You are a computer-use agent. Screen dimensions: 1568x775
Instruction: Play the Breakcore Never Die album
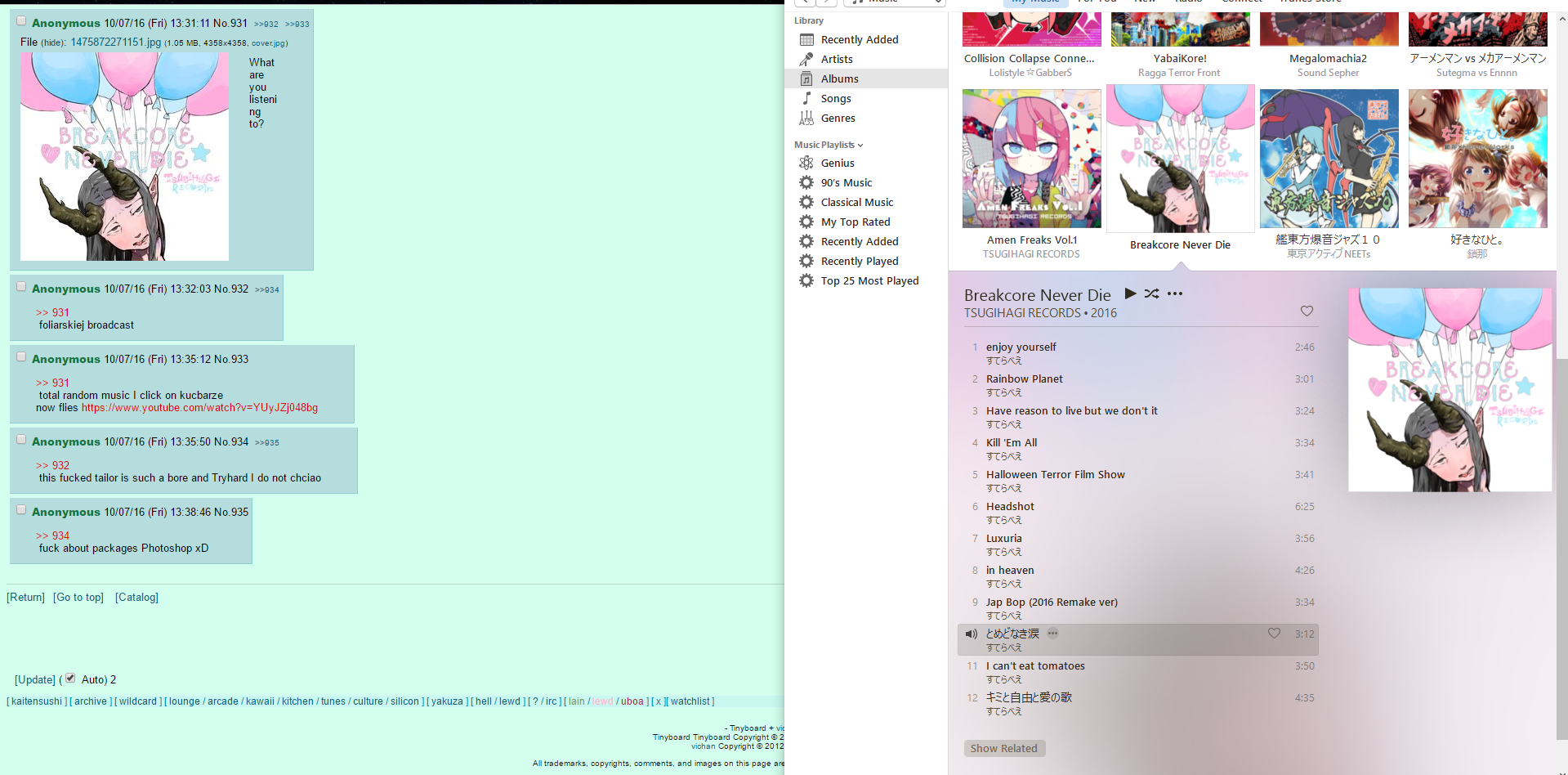pos(1130,293)
